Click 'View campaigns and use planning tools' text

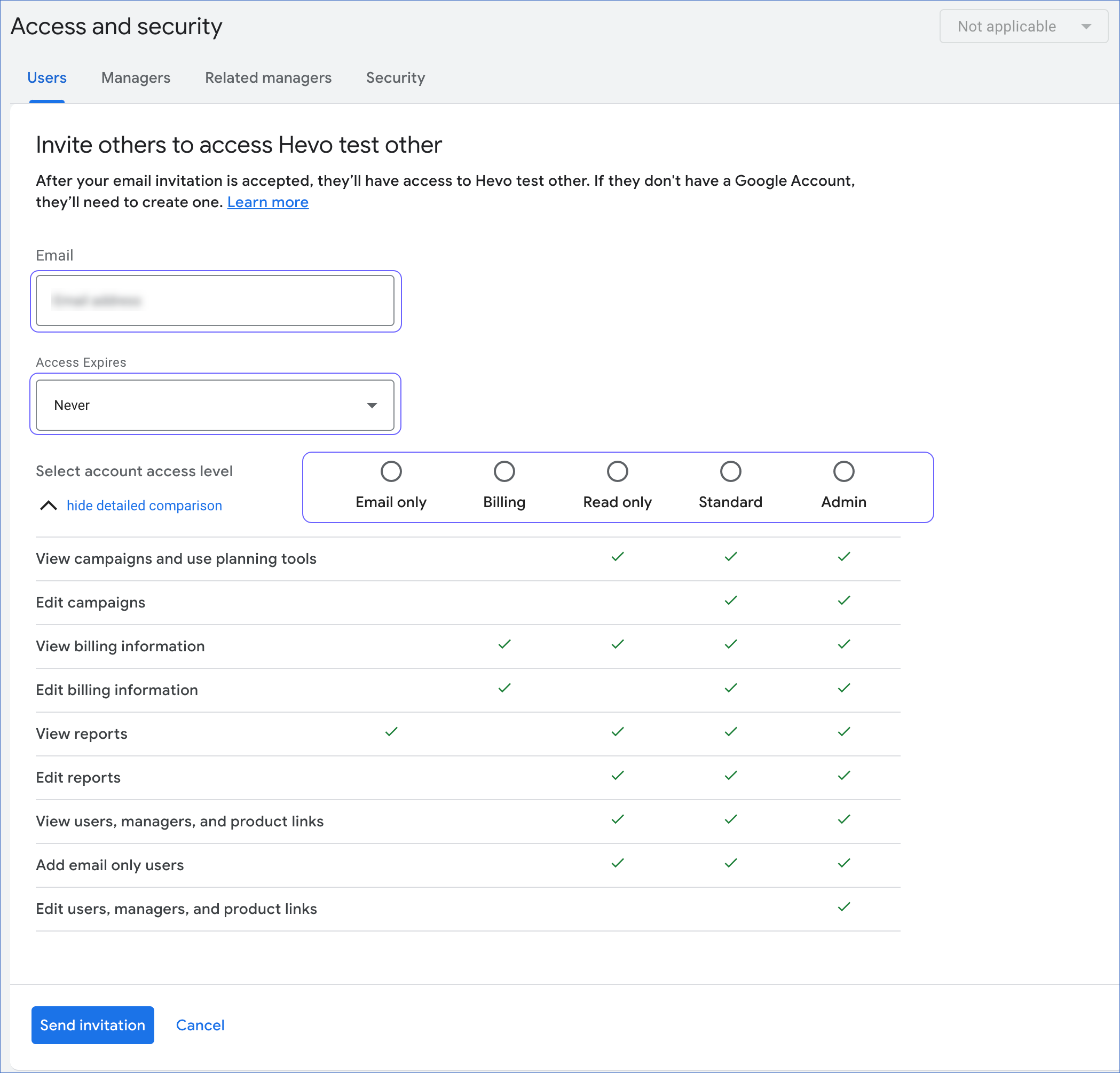point(176,559)
